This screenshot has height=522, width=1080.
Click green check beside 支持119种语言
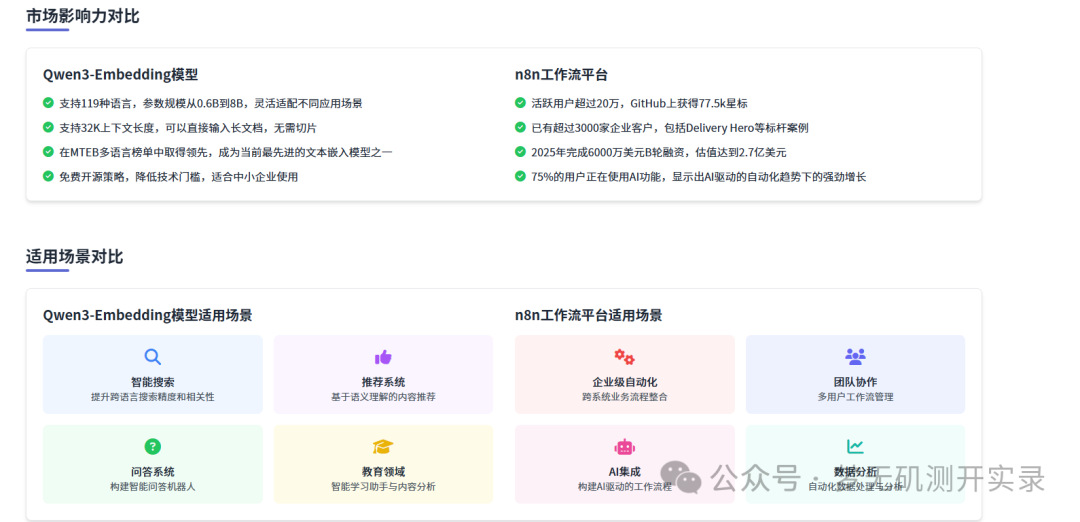pyautogui.click(x=48, y=103)
